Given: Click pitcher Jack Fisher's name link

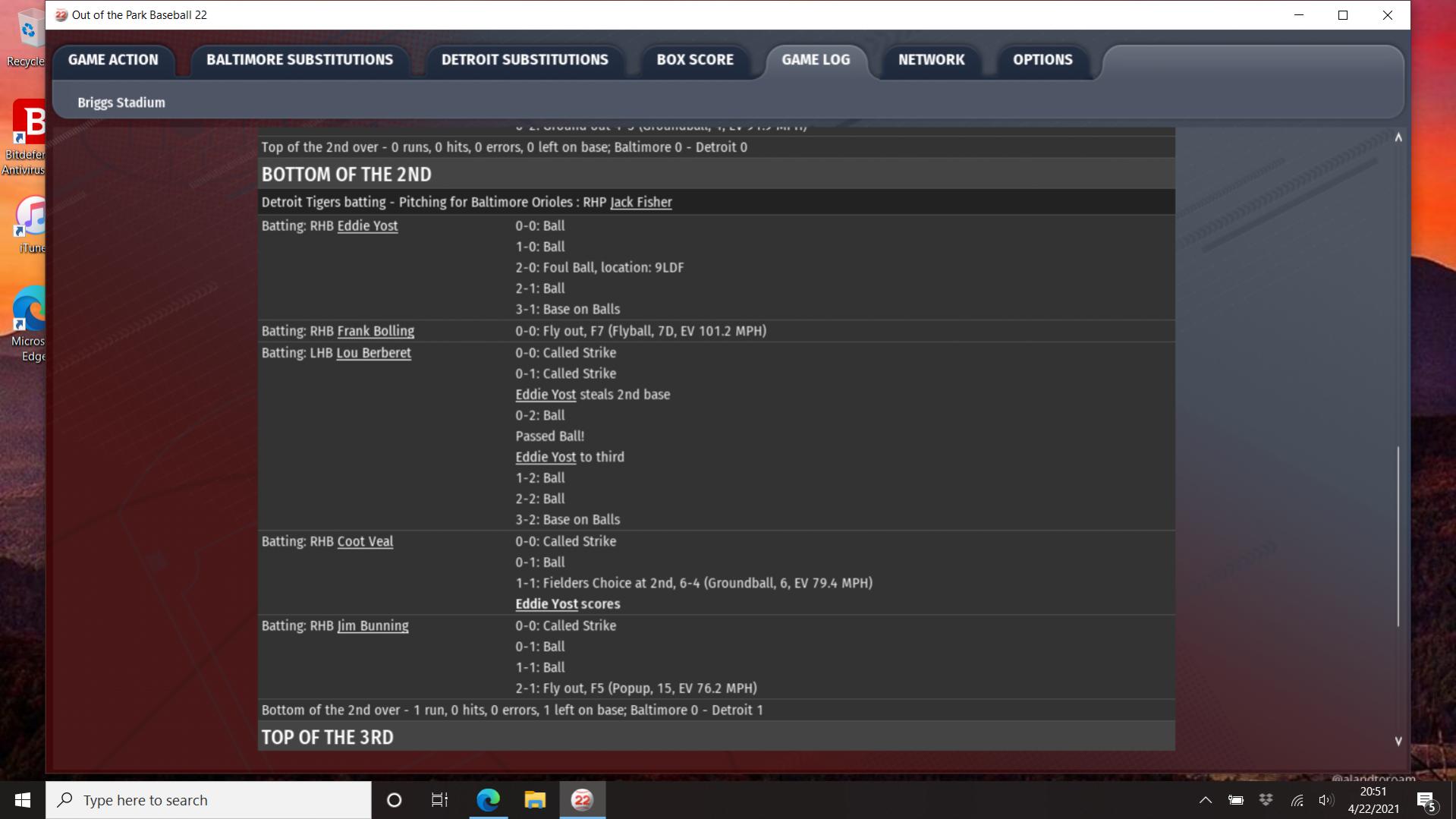Looking at the screenshot, I should [x=640, y=203].
